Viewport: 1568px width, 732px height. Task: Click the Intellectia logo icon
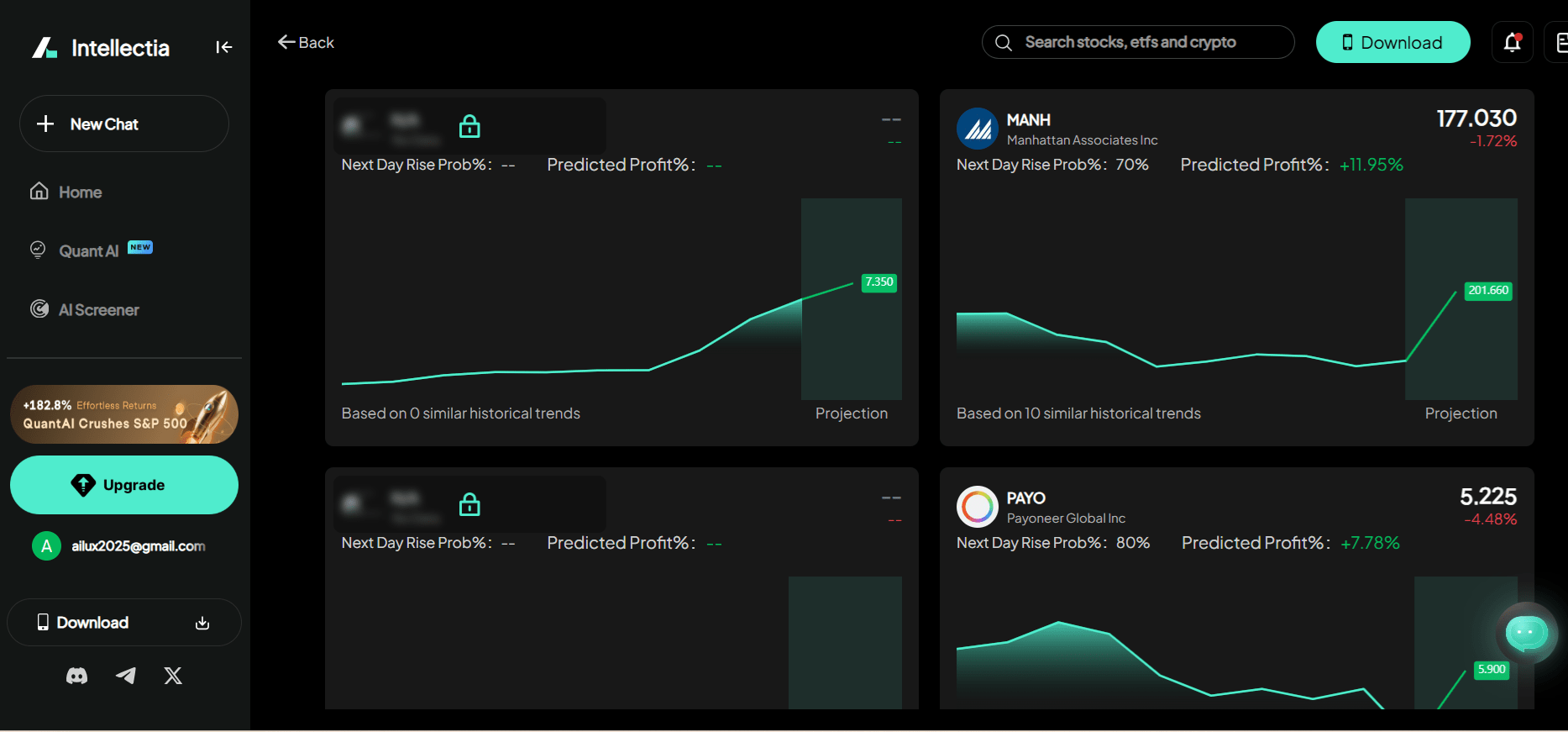tap(45, 48)
